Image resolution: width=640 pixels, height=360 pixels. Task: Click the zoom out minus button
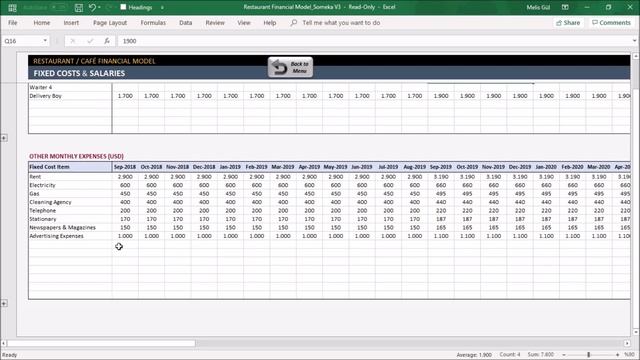coord(564,355)
